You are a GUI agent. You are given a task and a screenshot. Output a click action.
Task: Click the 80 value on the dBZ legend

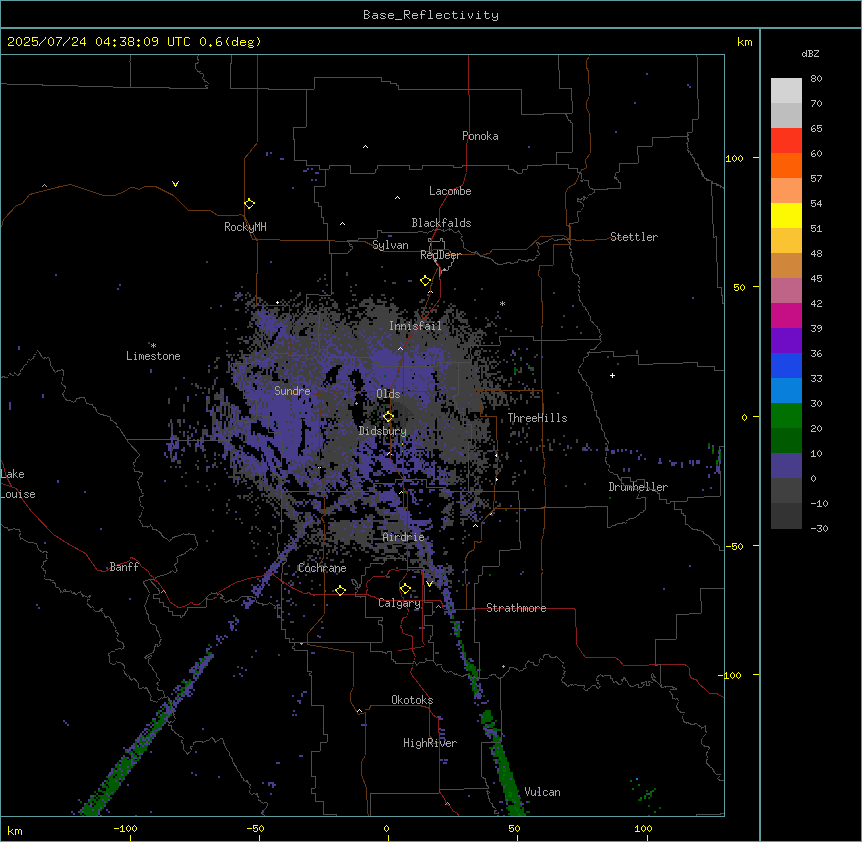tap(816, 79)
